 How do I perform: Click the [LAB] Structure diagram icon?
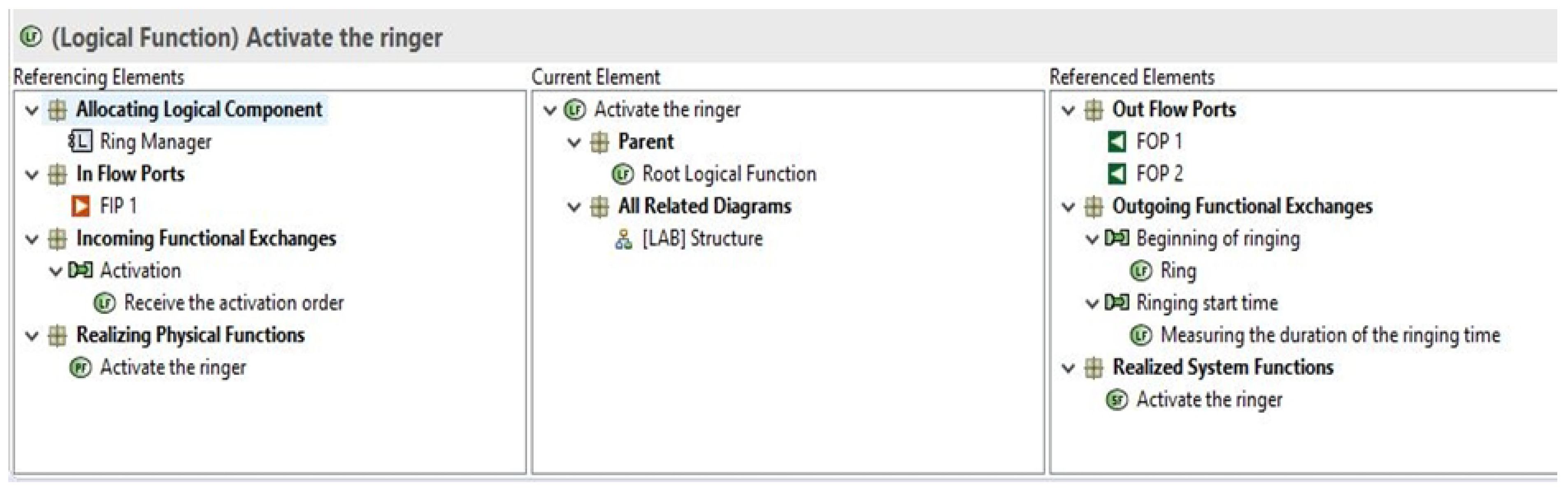pyautogui.click(x=623, y=239)
